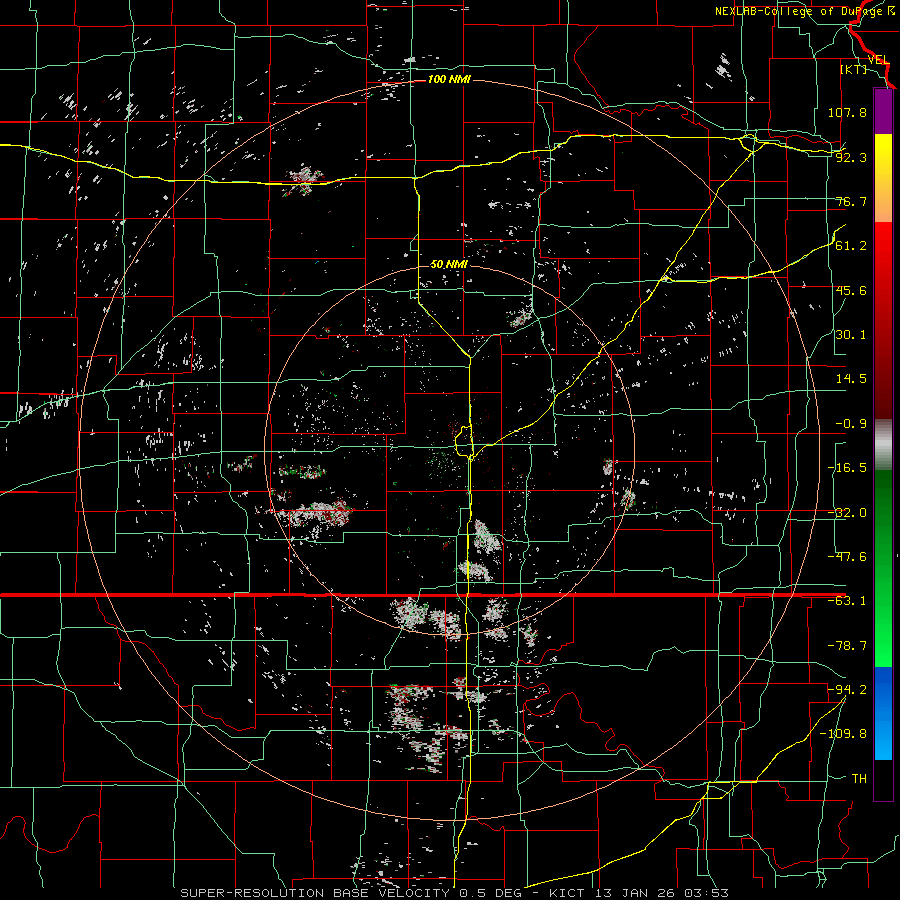Screen dimensions: 900x900
Task: Select the 92.3 scale value
Action: pos(851,157)
